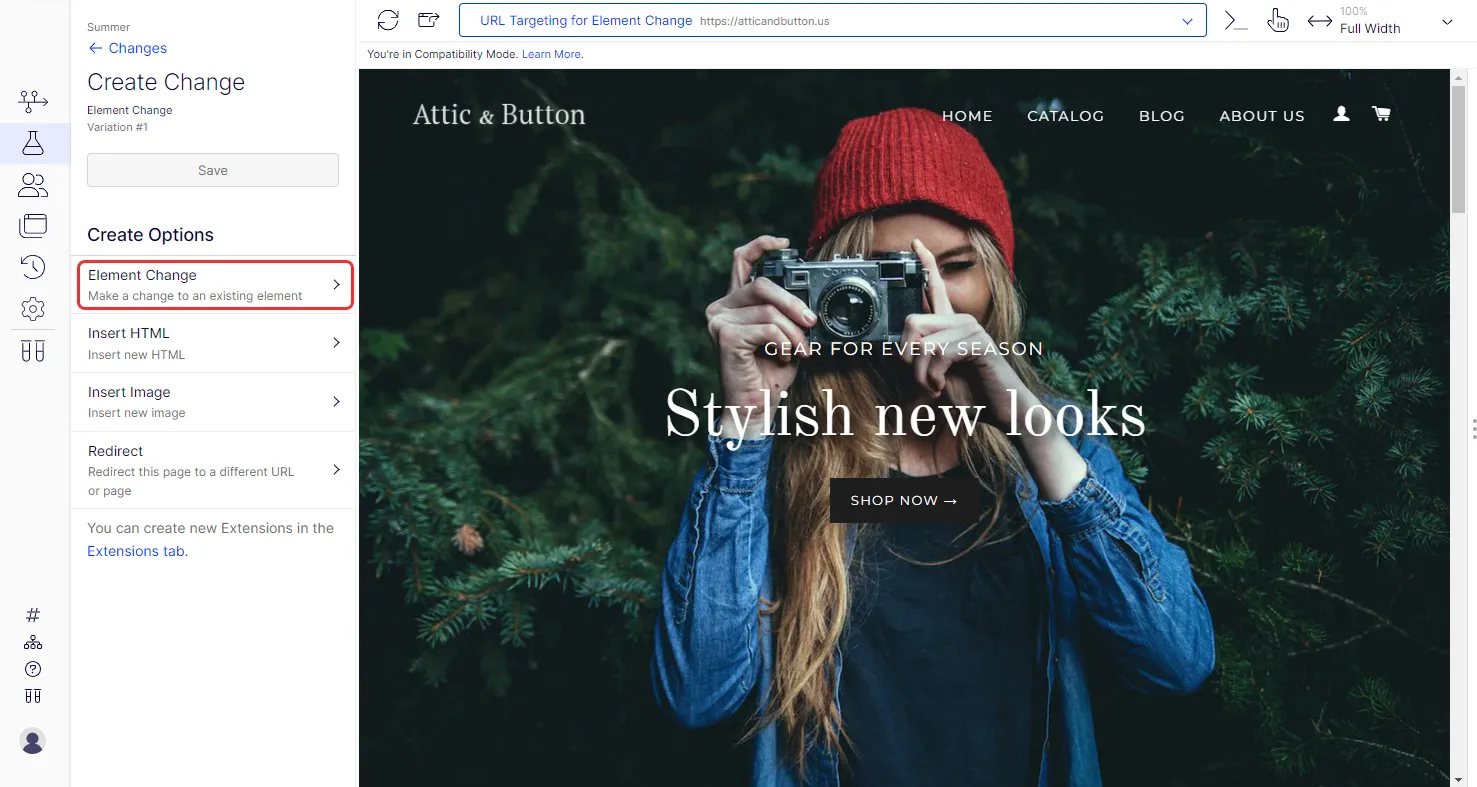Go to HOME in the site navigation

[967, 116]
